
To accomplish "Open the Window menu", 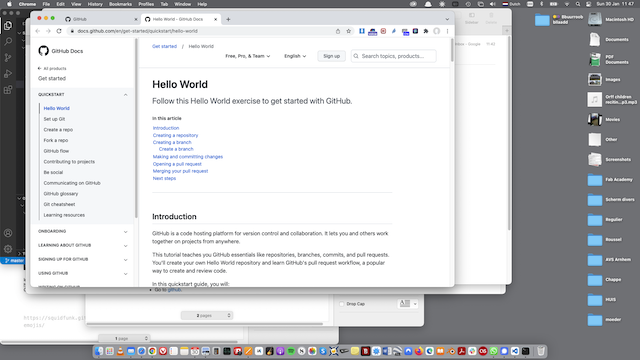I will click(182, 4).
